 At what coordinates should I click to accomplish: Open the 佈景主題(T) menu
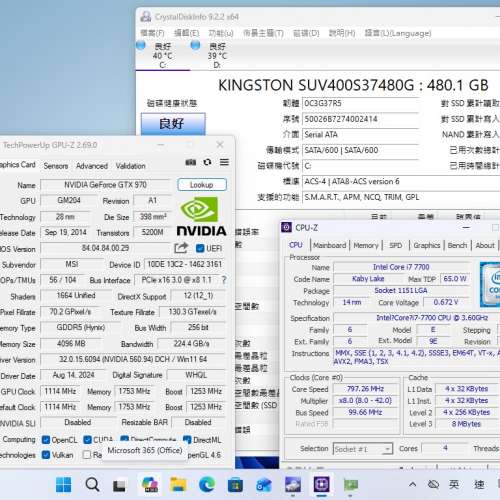click(263, 33)
